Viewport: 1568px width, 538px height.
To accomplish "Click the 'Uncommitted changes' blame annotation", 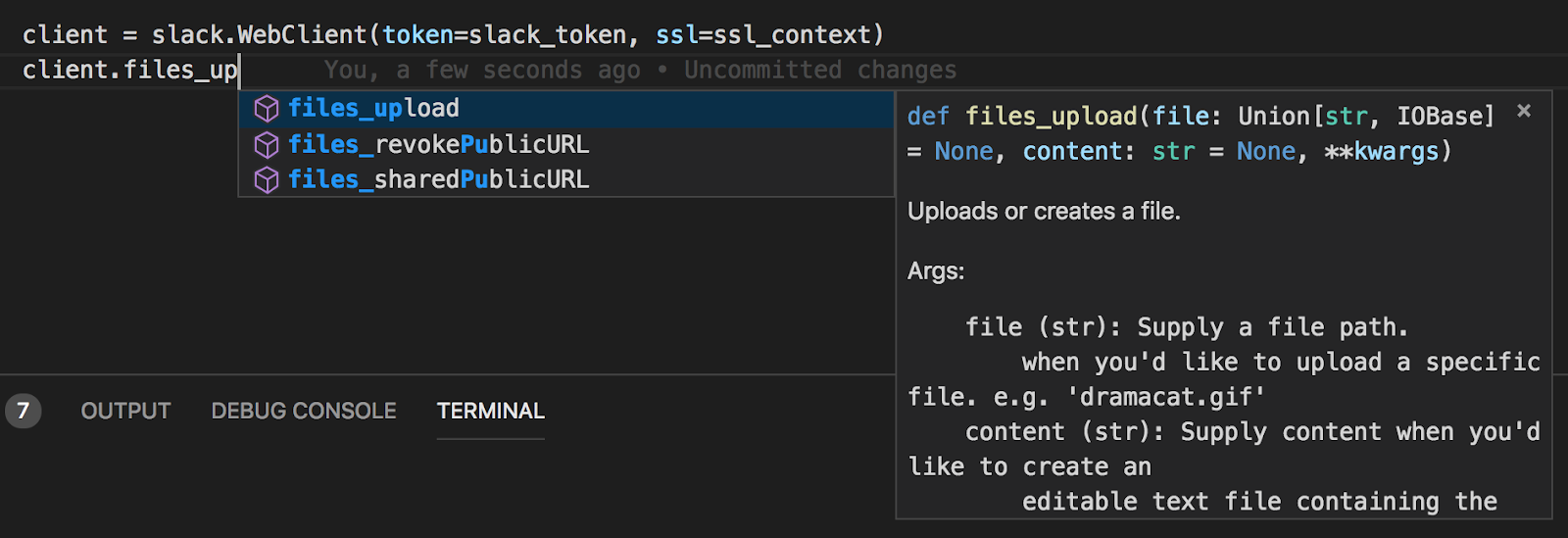I will tap(820, 71).
